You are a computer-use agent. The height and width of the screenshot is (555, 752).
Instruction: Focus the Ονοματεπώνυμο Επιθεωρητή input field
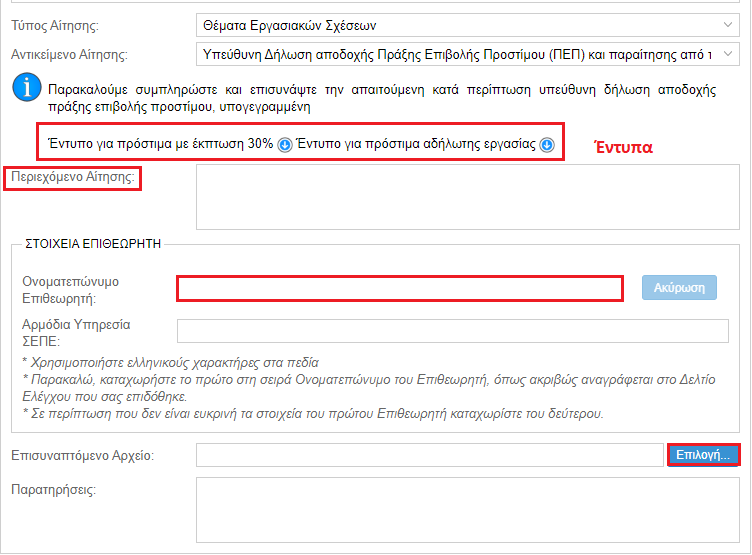(x=400, y=289)
